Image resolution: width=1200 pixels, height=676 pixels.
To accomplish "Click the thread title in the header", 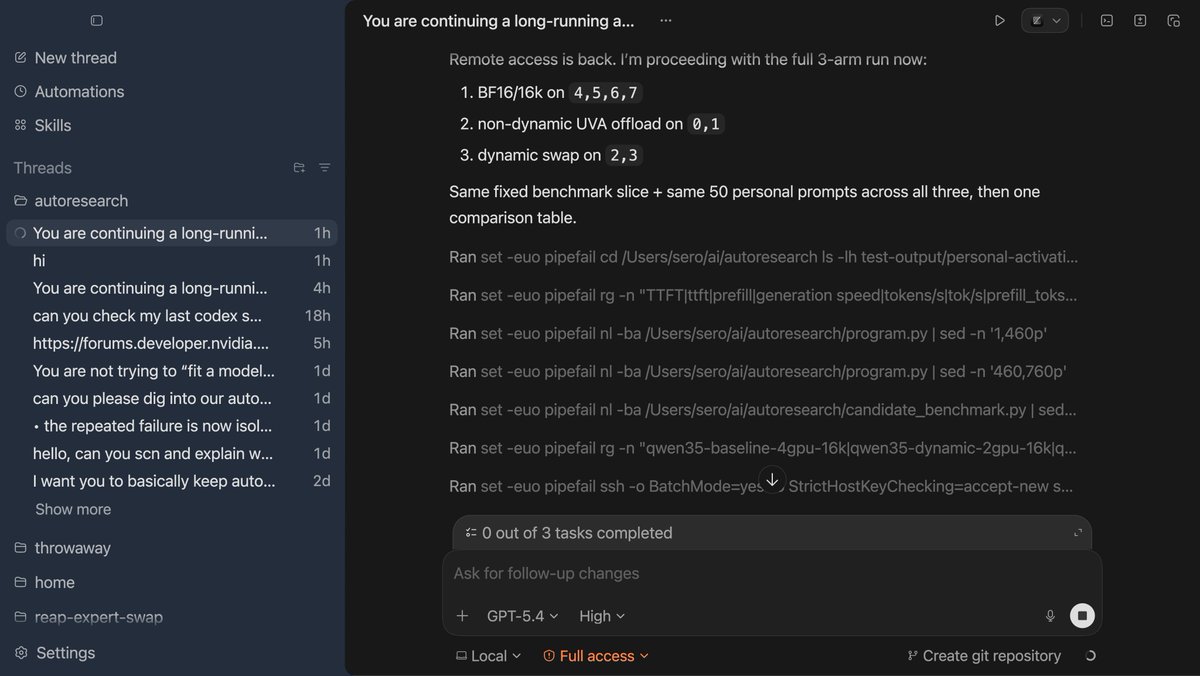I will pos(498,20).
